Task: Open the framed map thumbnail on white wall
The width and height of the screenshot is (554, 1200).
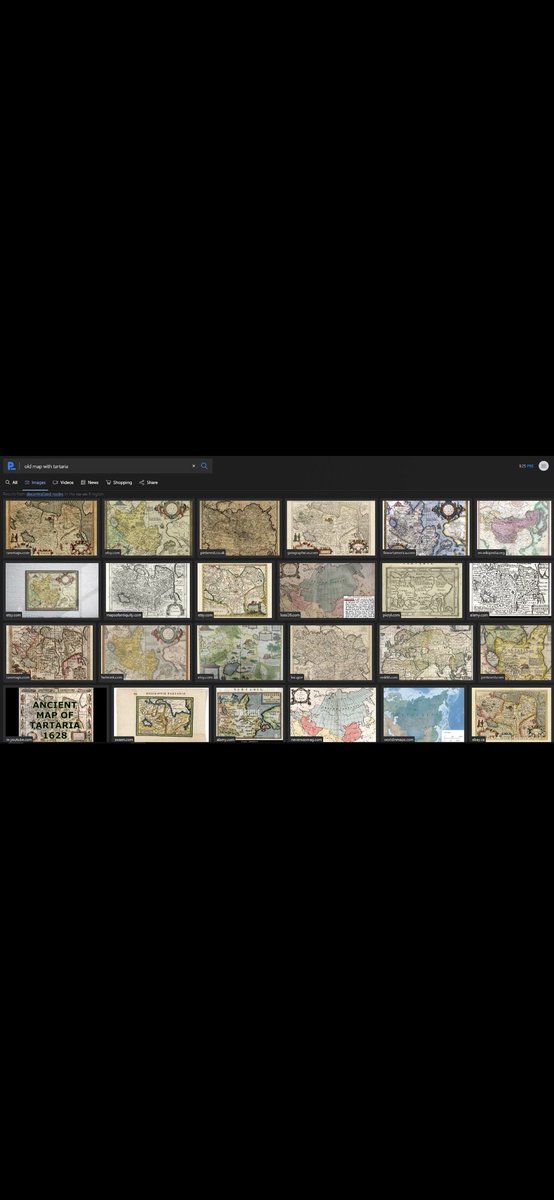Action: (x=52, y=590)
